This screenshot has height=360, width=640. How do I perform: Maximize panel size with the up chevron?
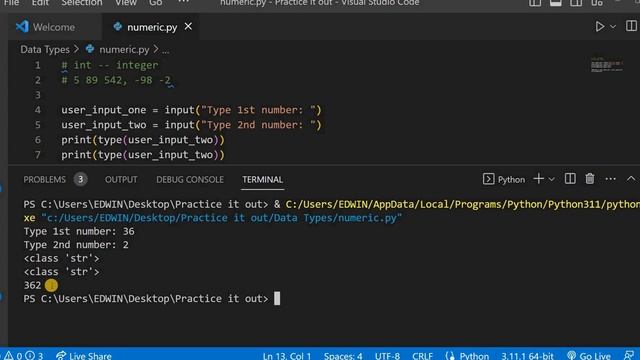pyautogui.click(x=631, y=179)
